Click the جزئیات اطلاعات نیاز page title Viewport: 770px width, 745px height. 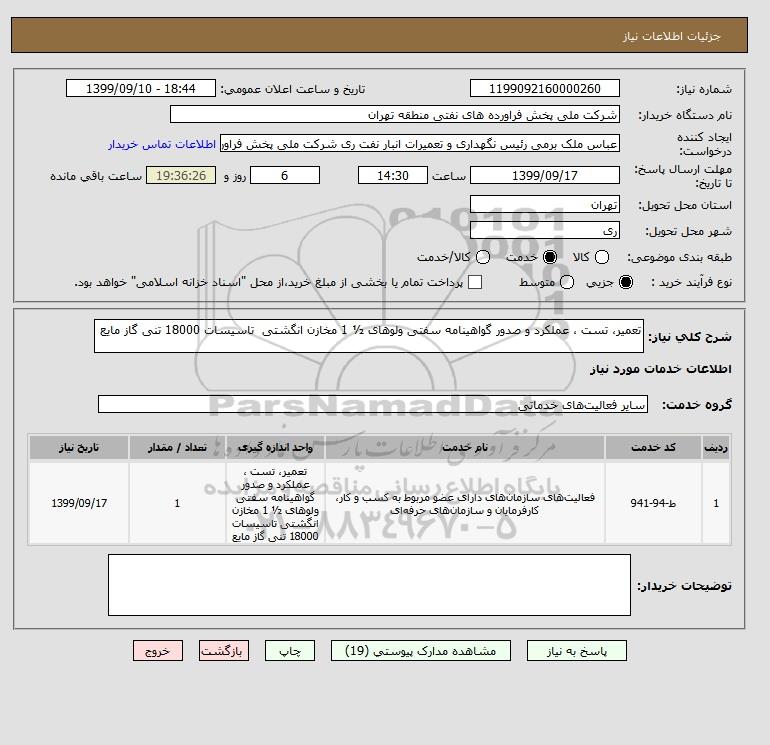pos(671,36)
